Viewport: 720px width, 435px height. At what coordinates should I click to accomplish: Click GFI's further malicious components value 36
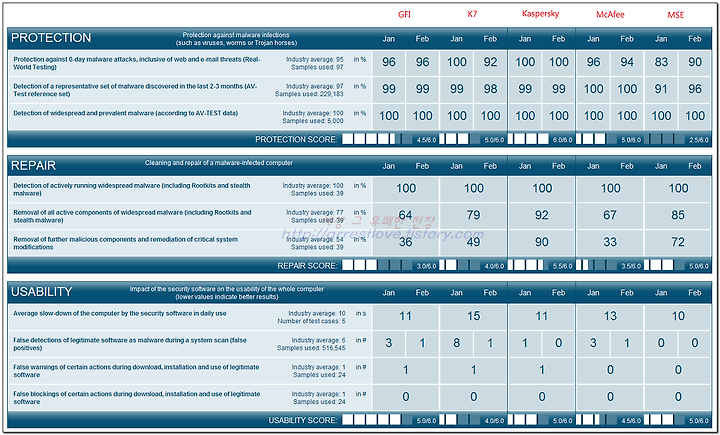coord(405,242)
